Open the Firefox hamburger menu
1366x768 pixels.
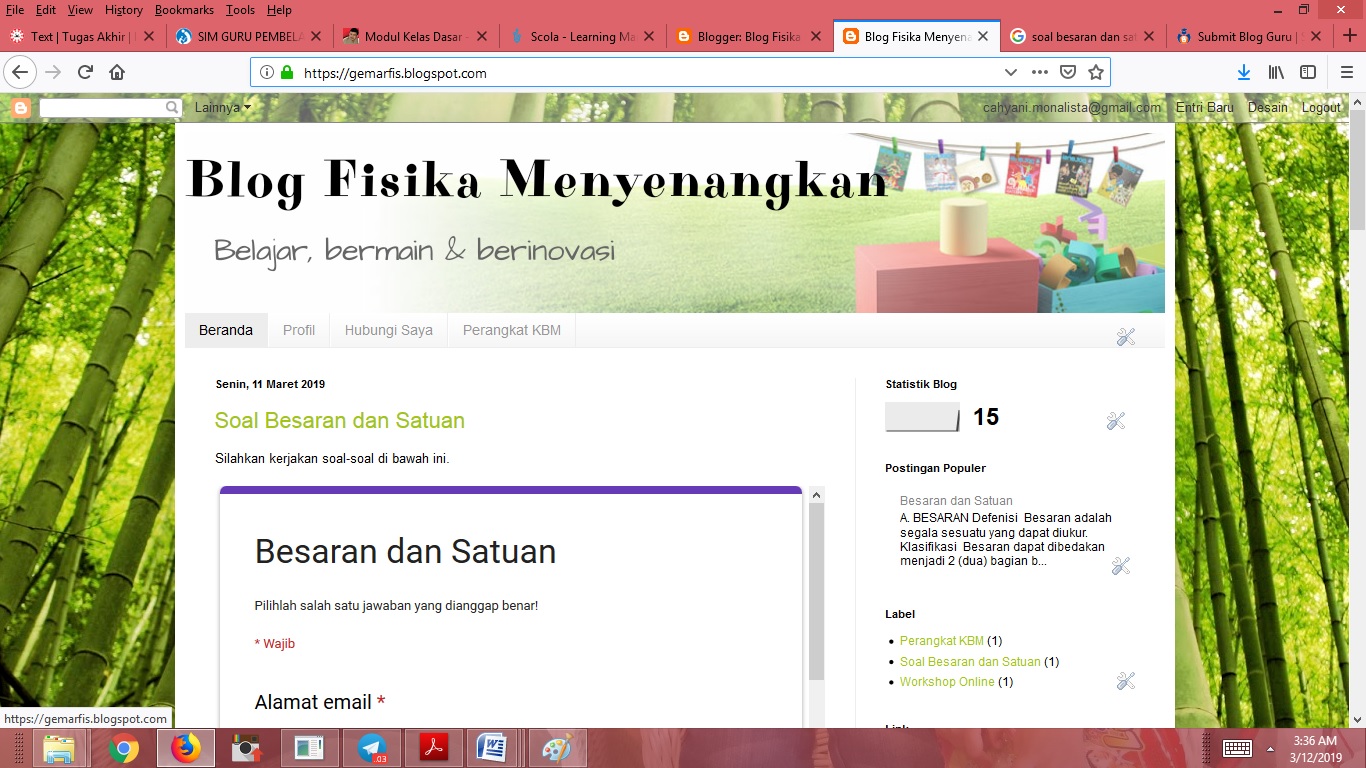[1346, 72]
